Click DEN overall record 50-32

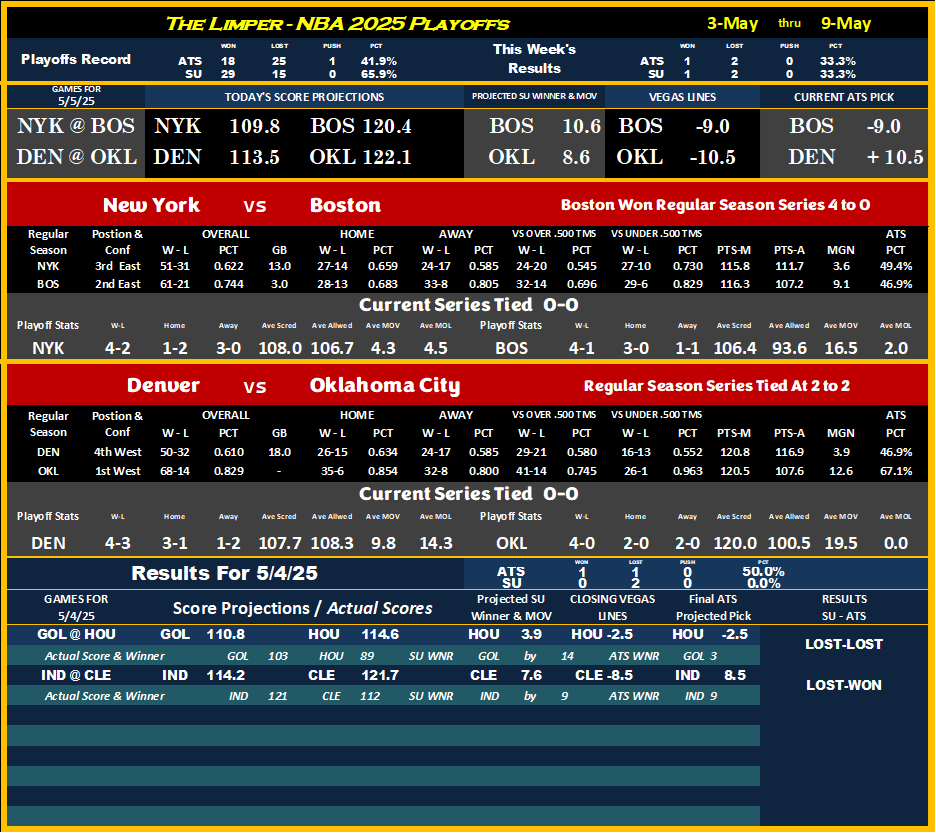(x=175, y=452)
